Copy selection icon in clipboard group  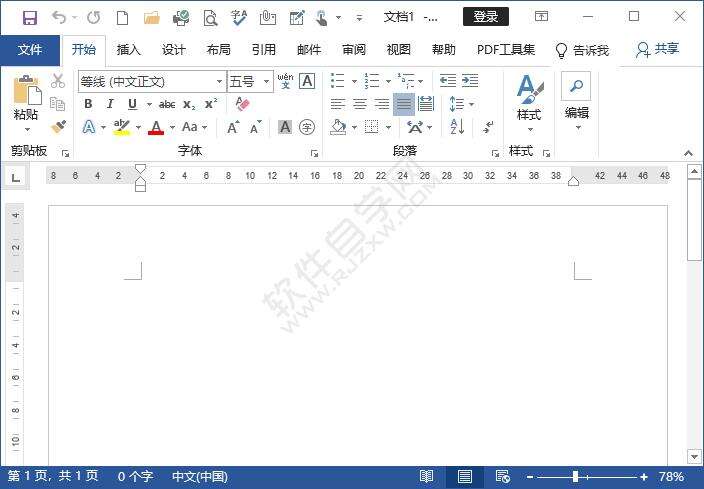pos(57,104)
